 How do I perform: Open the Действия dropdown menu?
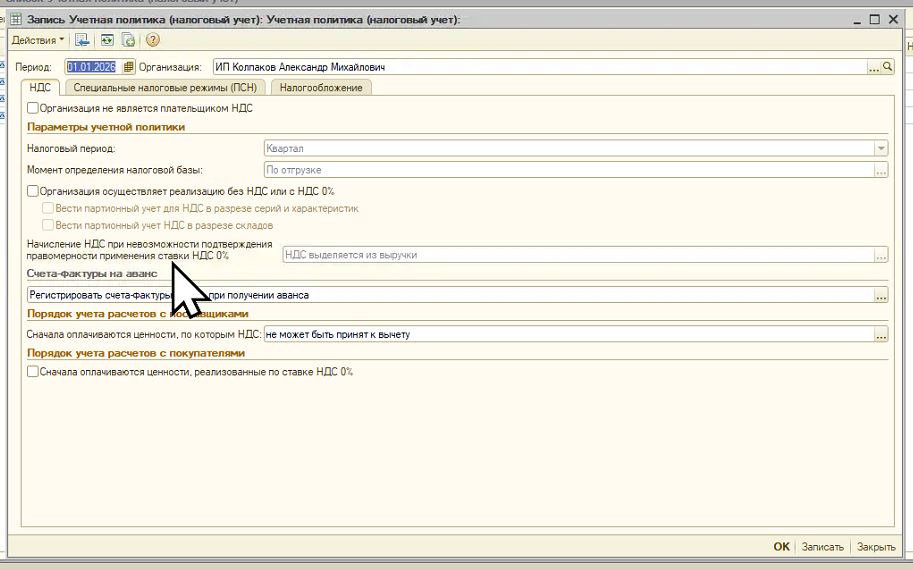38,40
